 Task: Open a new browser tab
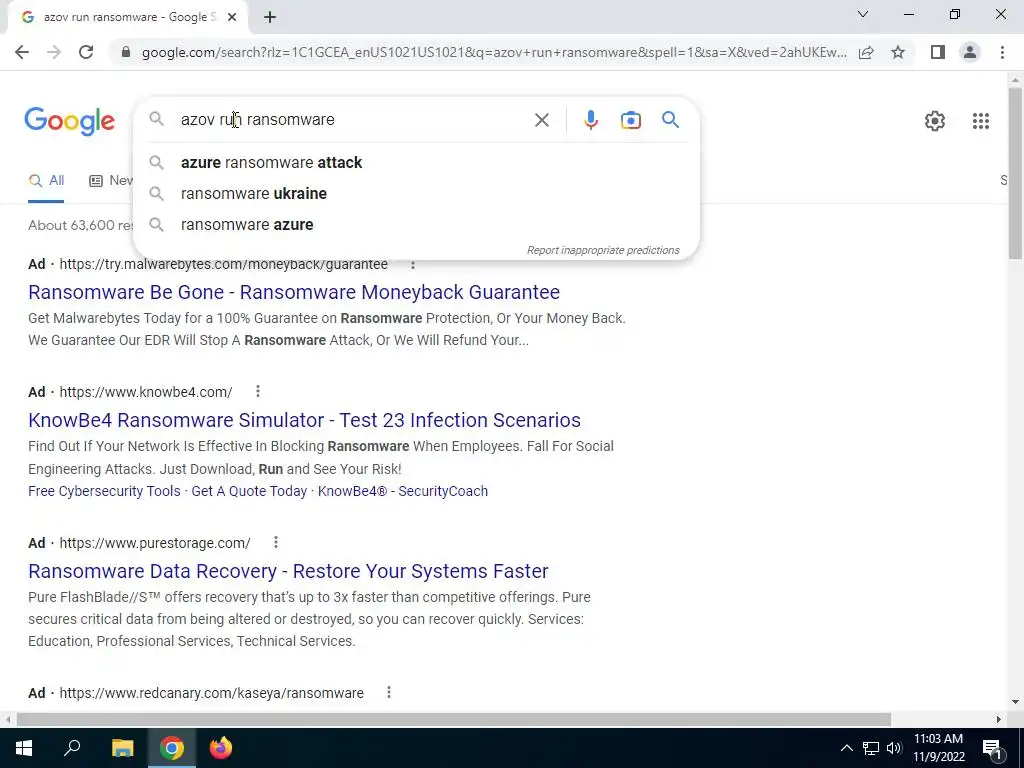pyautogui.click(x=270, y=18)
